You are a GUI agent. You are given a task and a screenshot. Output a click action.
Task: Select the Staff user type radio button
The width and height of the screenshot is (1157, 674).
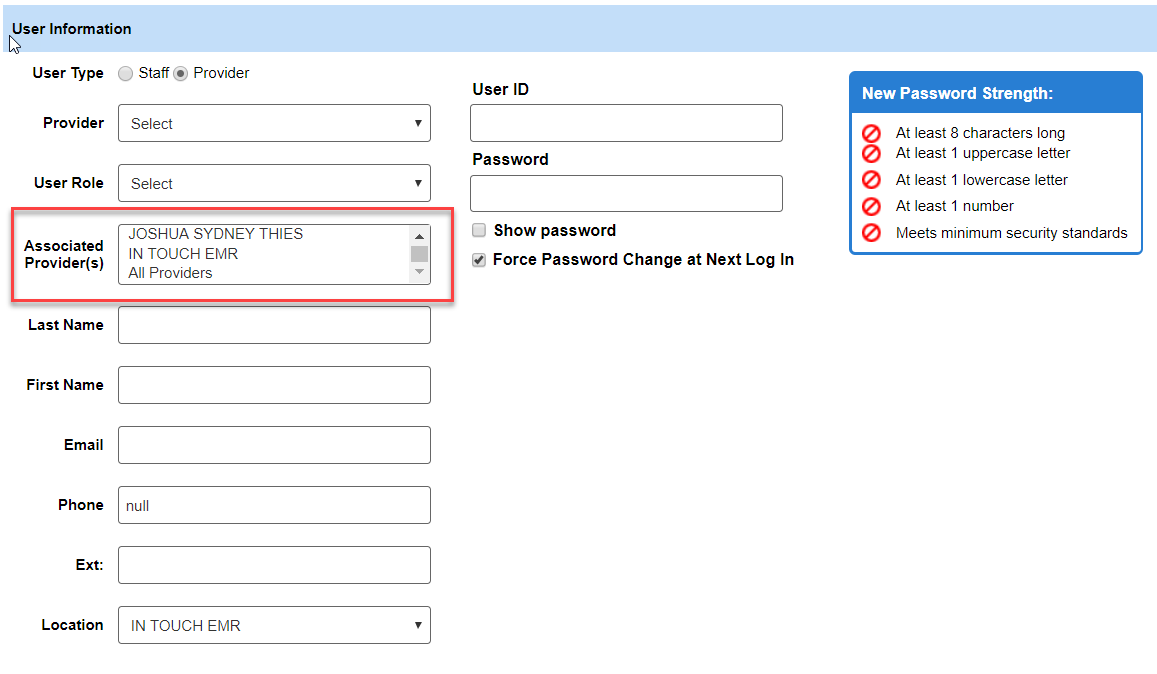coord(125,73)
